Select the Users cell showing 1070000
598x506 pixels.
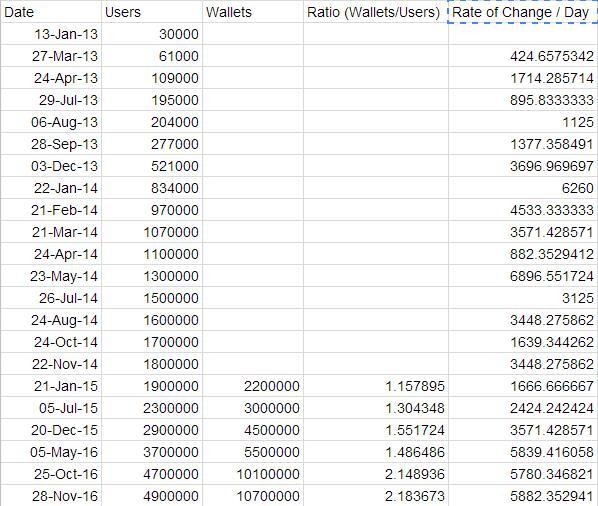[x=152, y=232]
